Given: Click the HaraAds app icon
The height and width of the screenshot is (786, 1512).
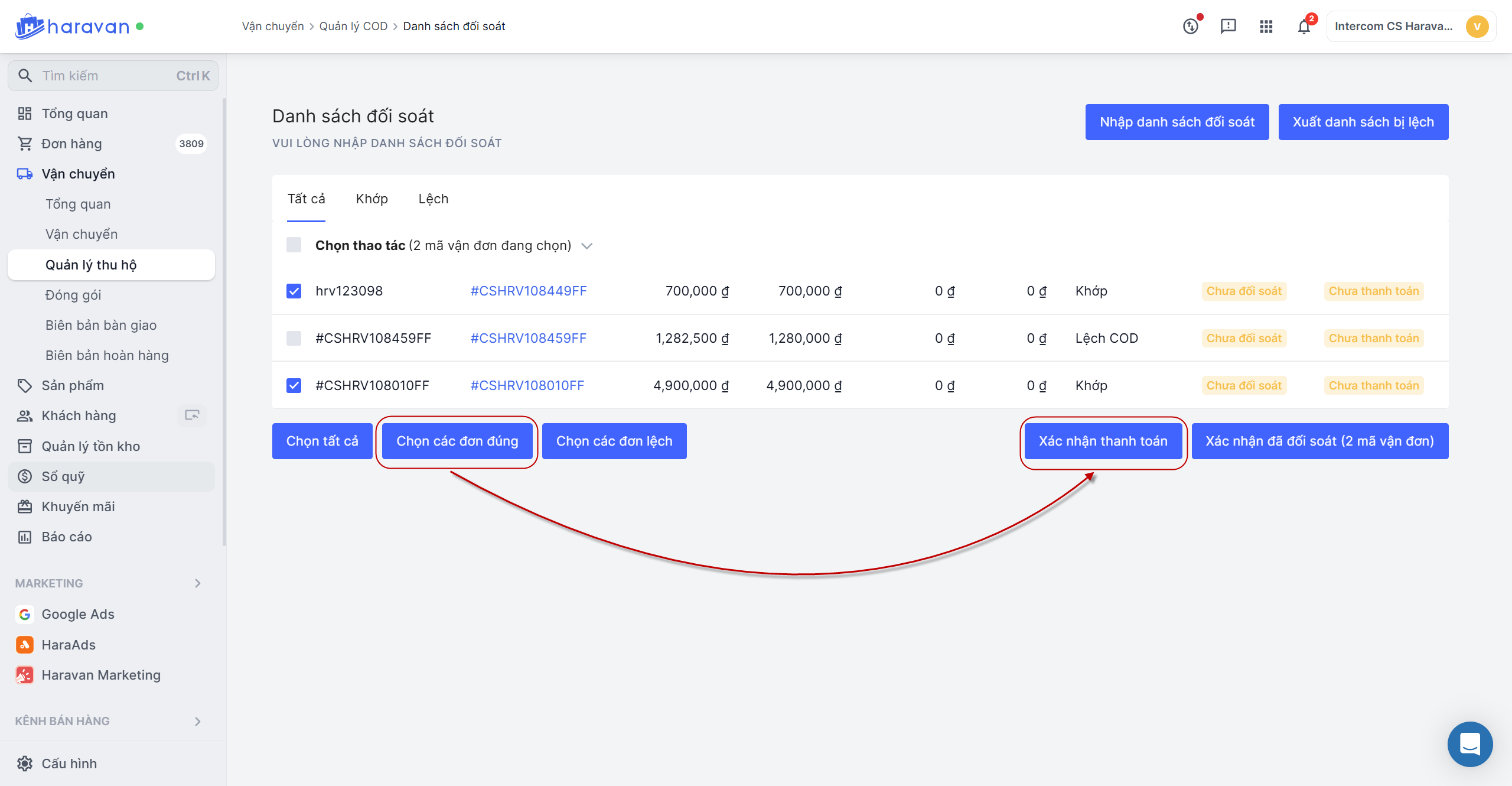Looking at the screenshot, I should coord(25,645).
